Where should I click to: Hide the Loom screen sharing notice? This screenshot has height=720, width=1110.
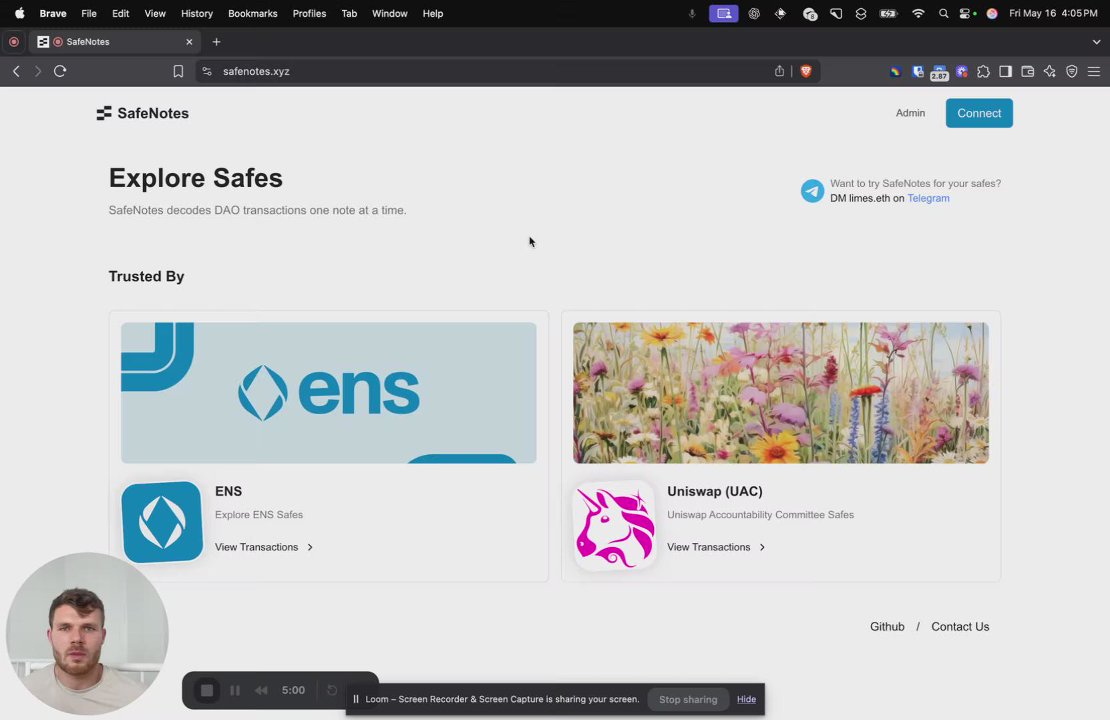tap(746, 699)
